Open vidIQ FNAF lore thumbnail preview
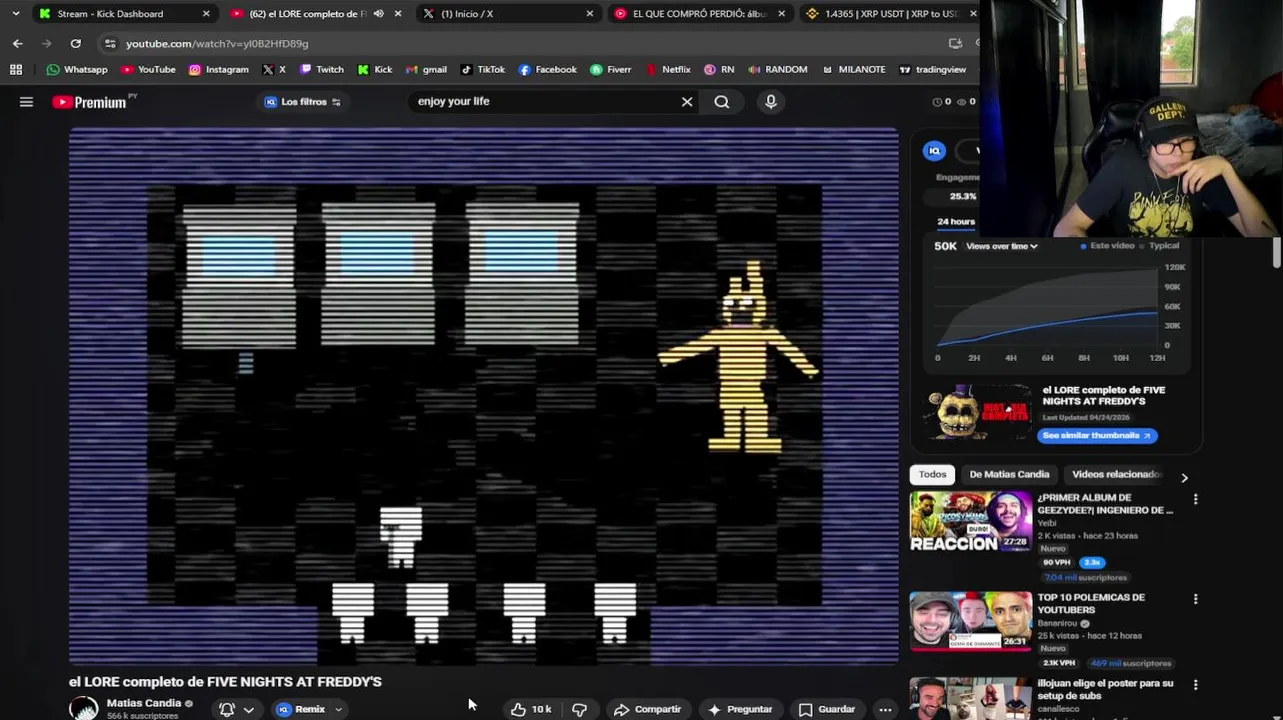Image resolution: width=1283 pixels, height=720 pixels. click(x=978, y=411)
